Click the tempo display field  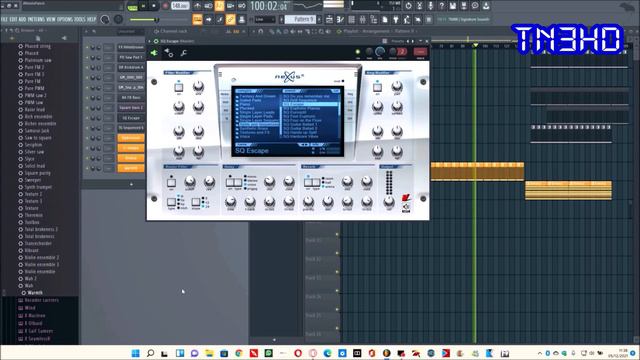click(x=180, y=6)
